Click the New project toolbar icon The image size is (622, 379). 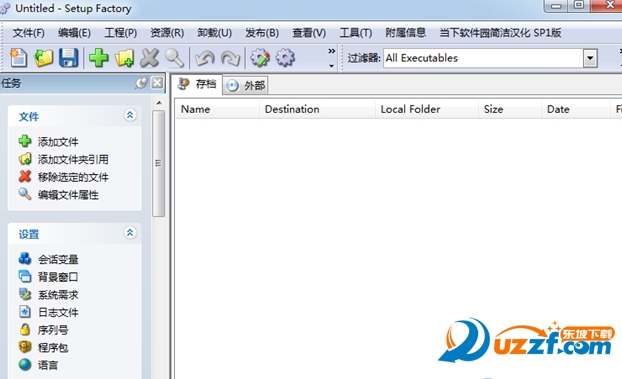[18, 58]
